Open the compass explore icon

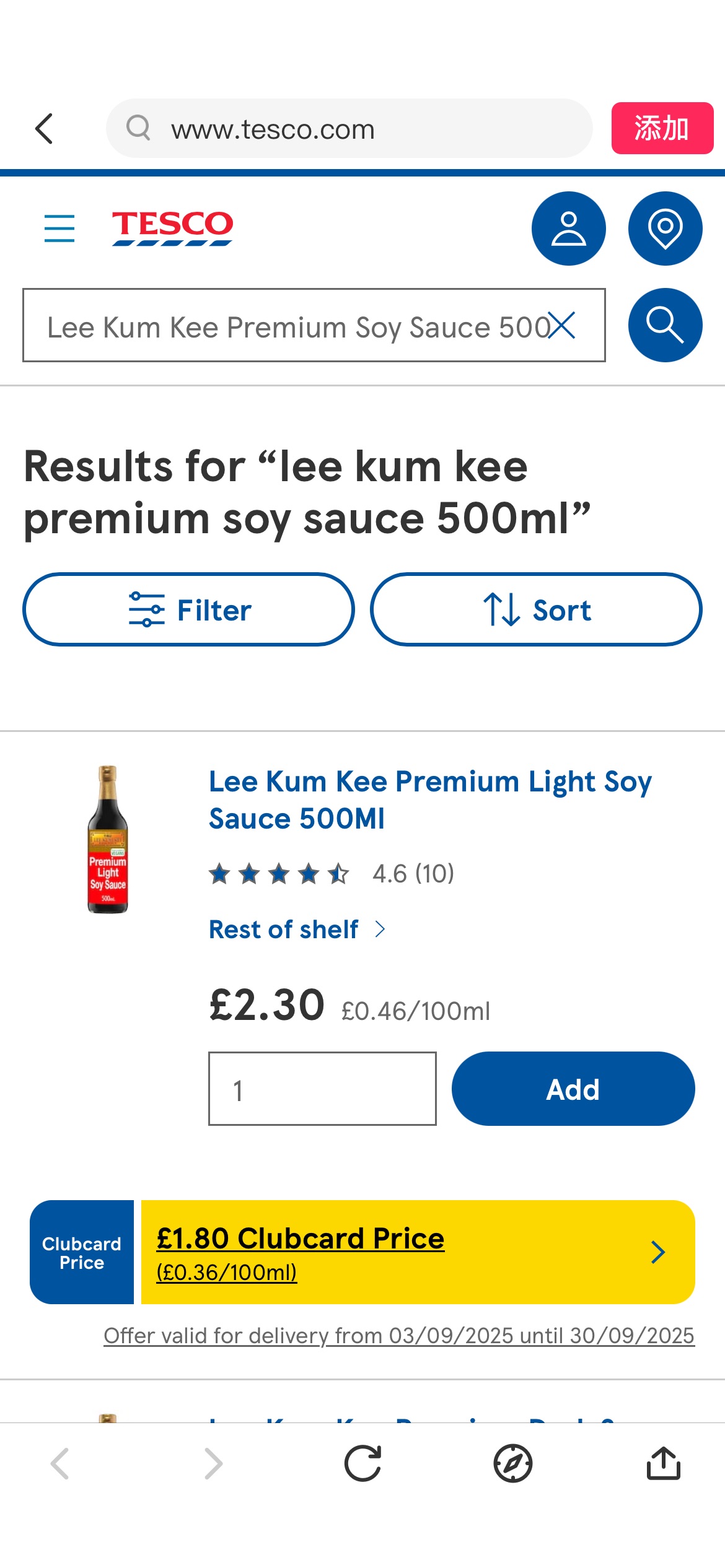pyautogui.click(x=513, y=1464)
